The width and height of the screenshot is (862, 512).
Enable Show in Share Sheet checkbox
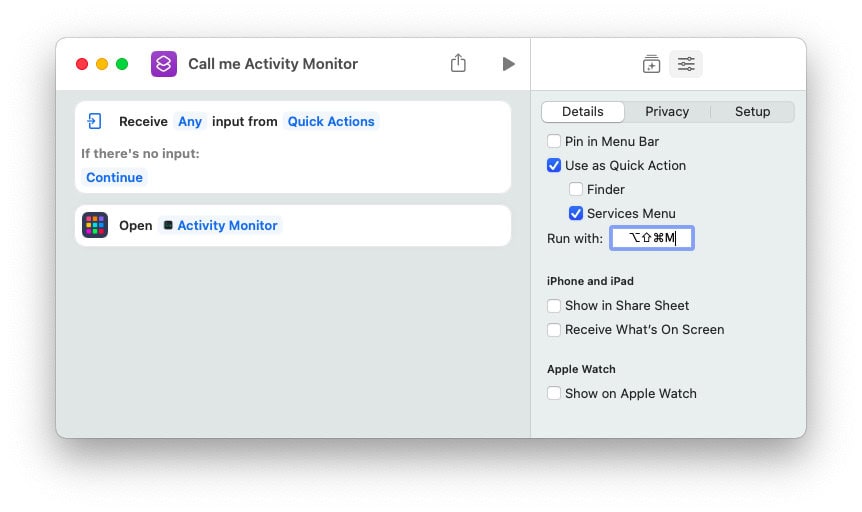click(554, 305)
